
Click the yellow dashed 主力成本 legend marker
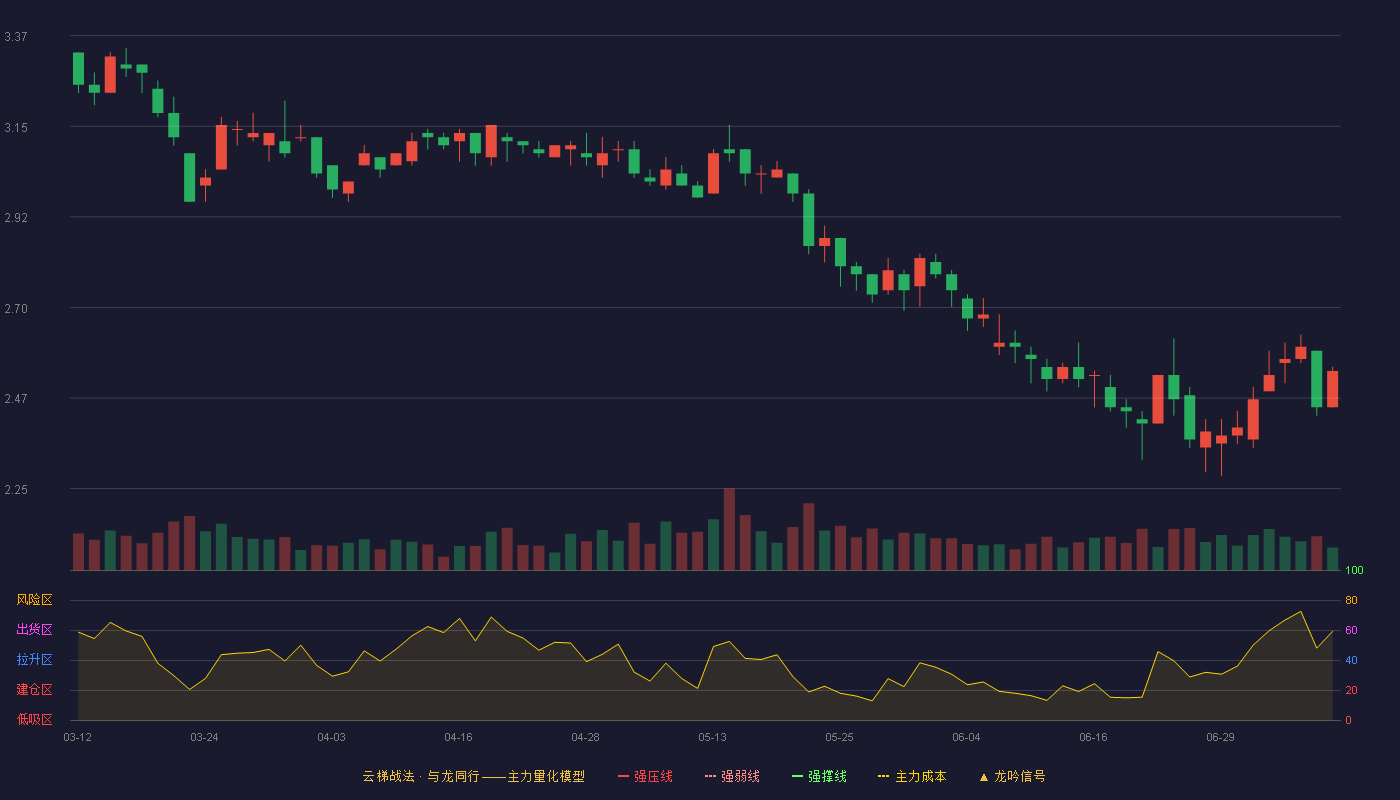point(884,776)
